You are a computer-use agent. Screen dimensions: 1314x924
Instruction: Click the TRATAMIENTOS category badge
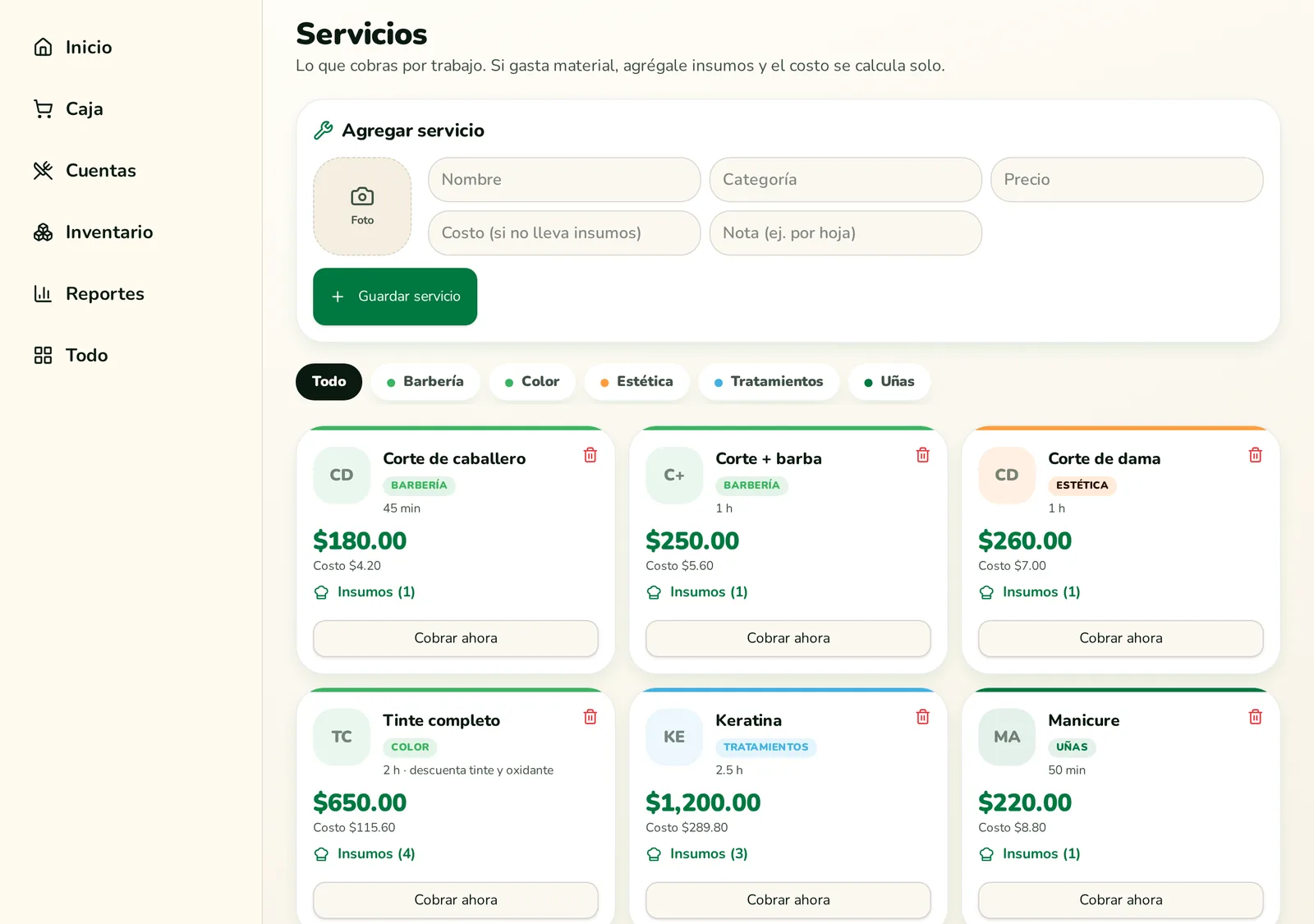point(766,747)
